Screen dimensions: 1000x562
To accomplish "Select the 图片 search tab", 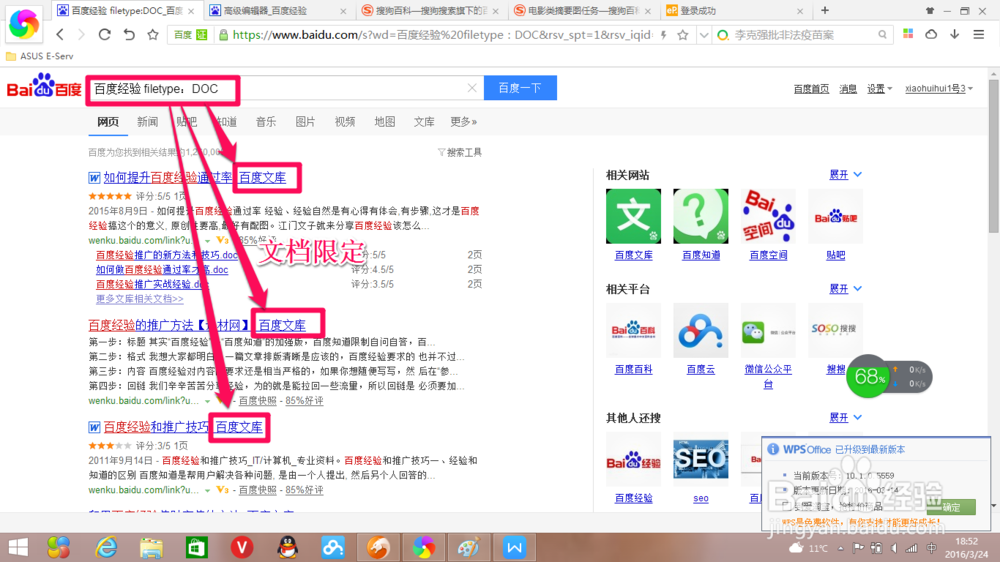I will coord(305,122).
